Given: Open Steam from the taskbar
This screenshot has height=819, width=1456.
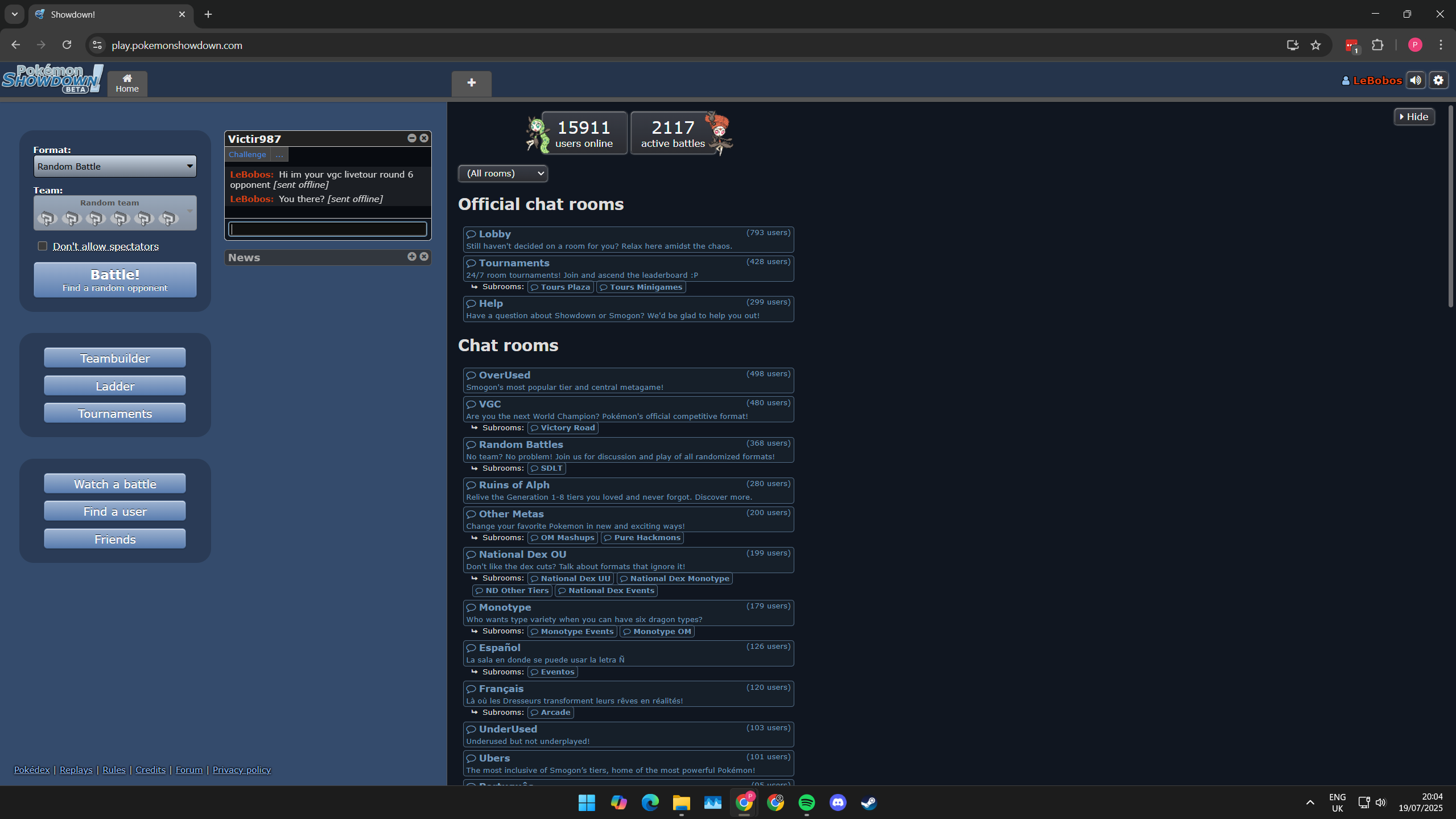Looking at the screenshot, I should pyautogui.click(x=869, y=802).
